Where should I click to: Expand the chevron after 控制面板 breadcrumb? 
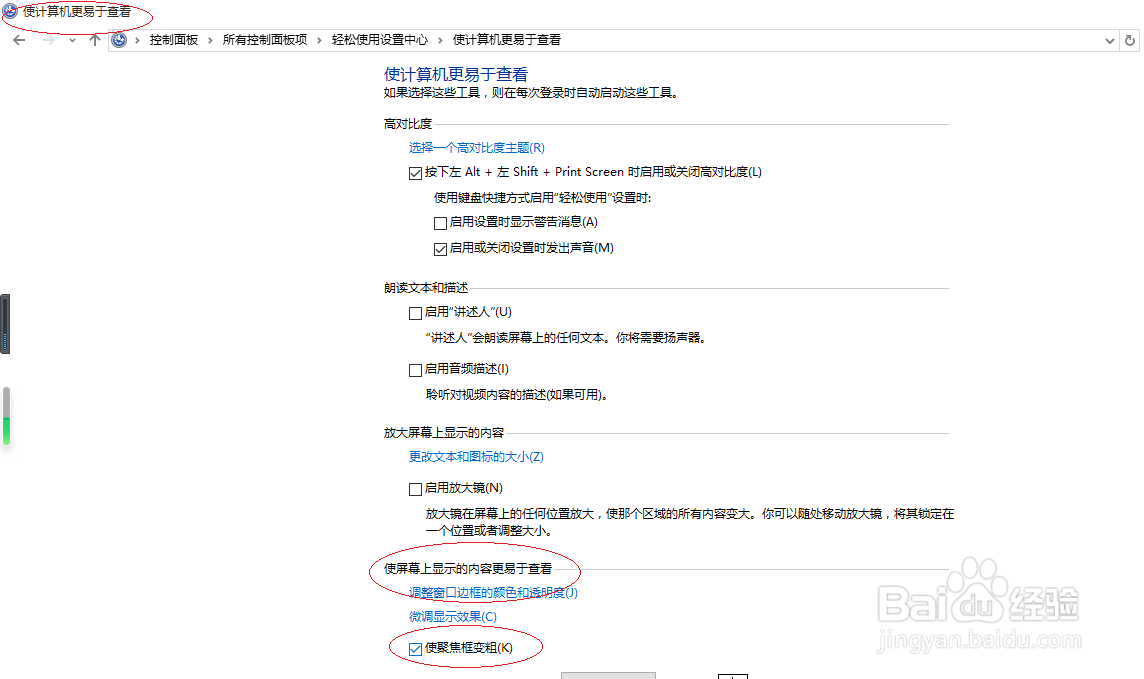[208, 40]
